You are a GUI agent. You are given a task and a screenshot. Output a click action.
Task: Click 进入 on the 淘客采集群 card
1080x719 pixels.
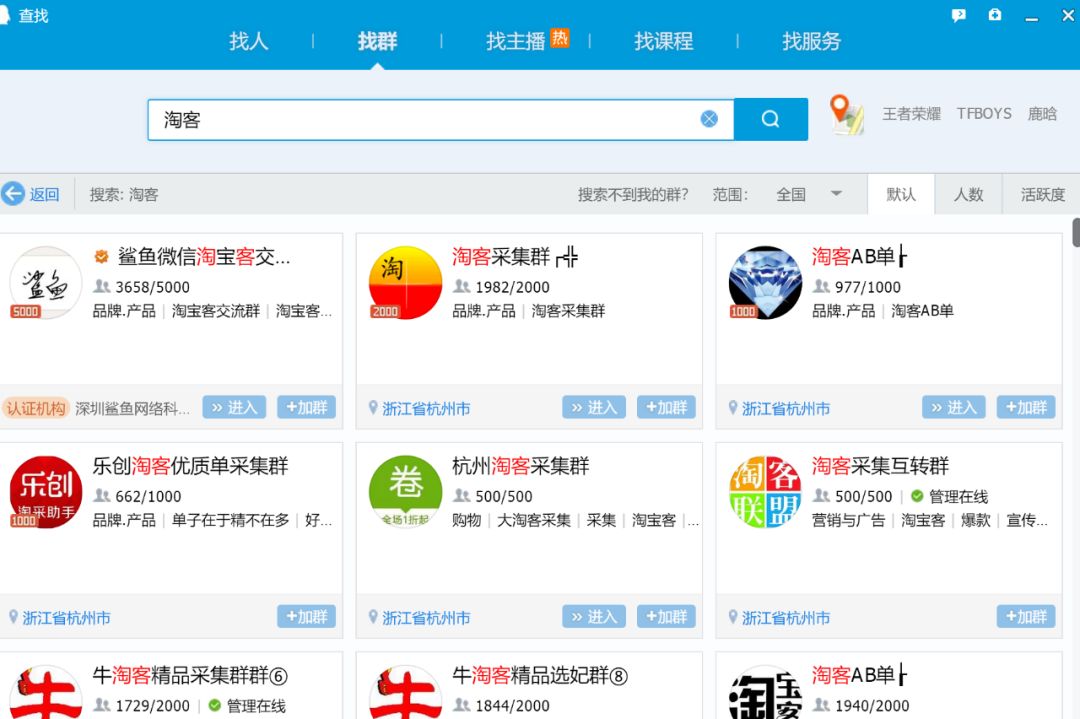[593, 407]
